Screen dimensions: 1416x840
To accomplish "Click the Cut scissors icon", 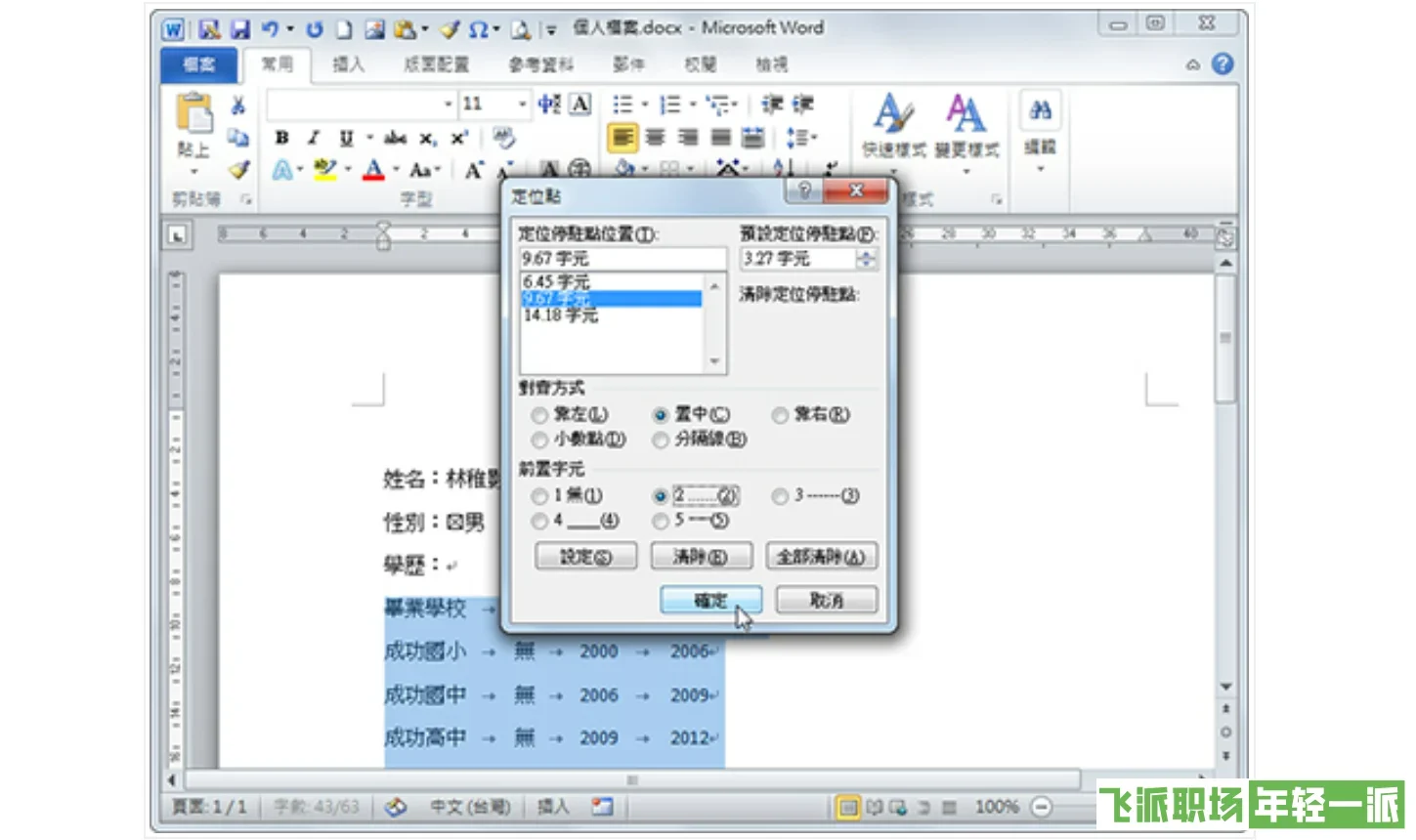I will 237,105.
